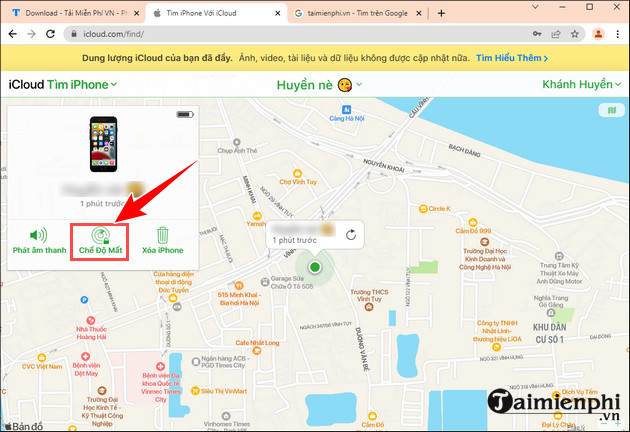Select the green device location dot

tap(315, 266)
